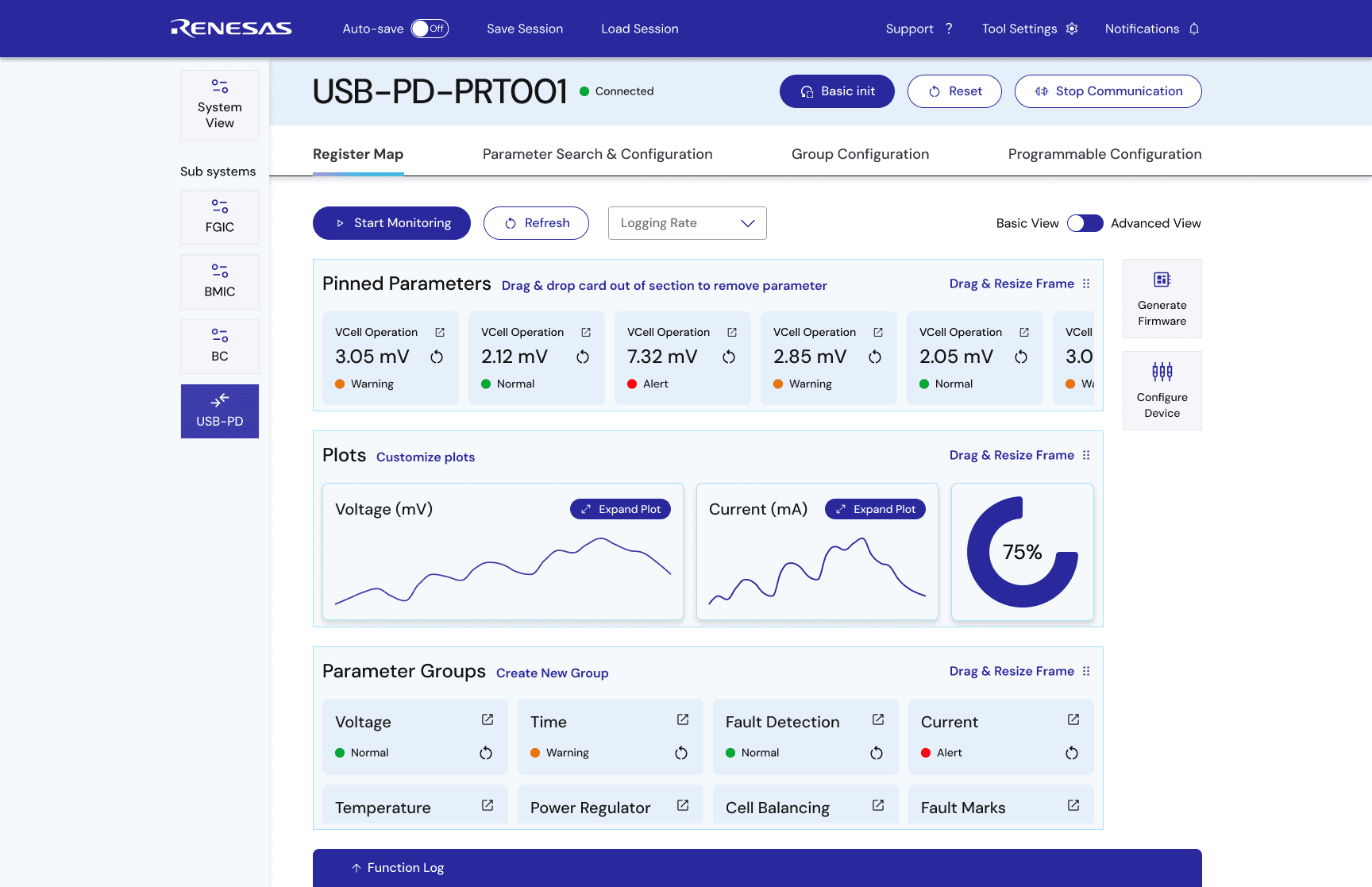Image resolution: width=1372 pixels, height=887 pixels.
Task: Refresh the Voltage parameter group
Action: point(486,753)
